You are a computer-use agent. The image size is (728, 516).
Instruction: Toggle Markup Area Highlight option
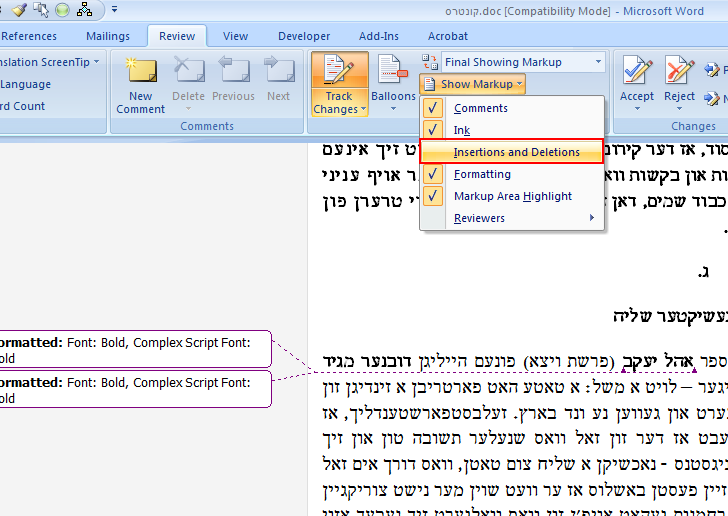click(x=512, y=196)
